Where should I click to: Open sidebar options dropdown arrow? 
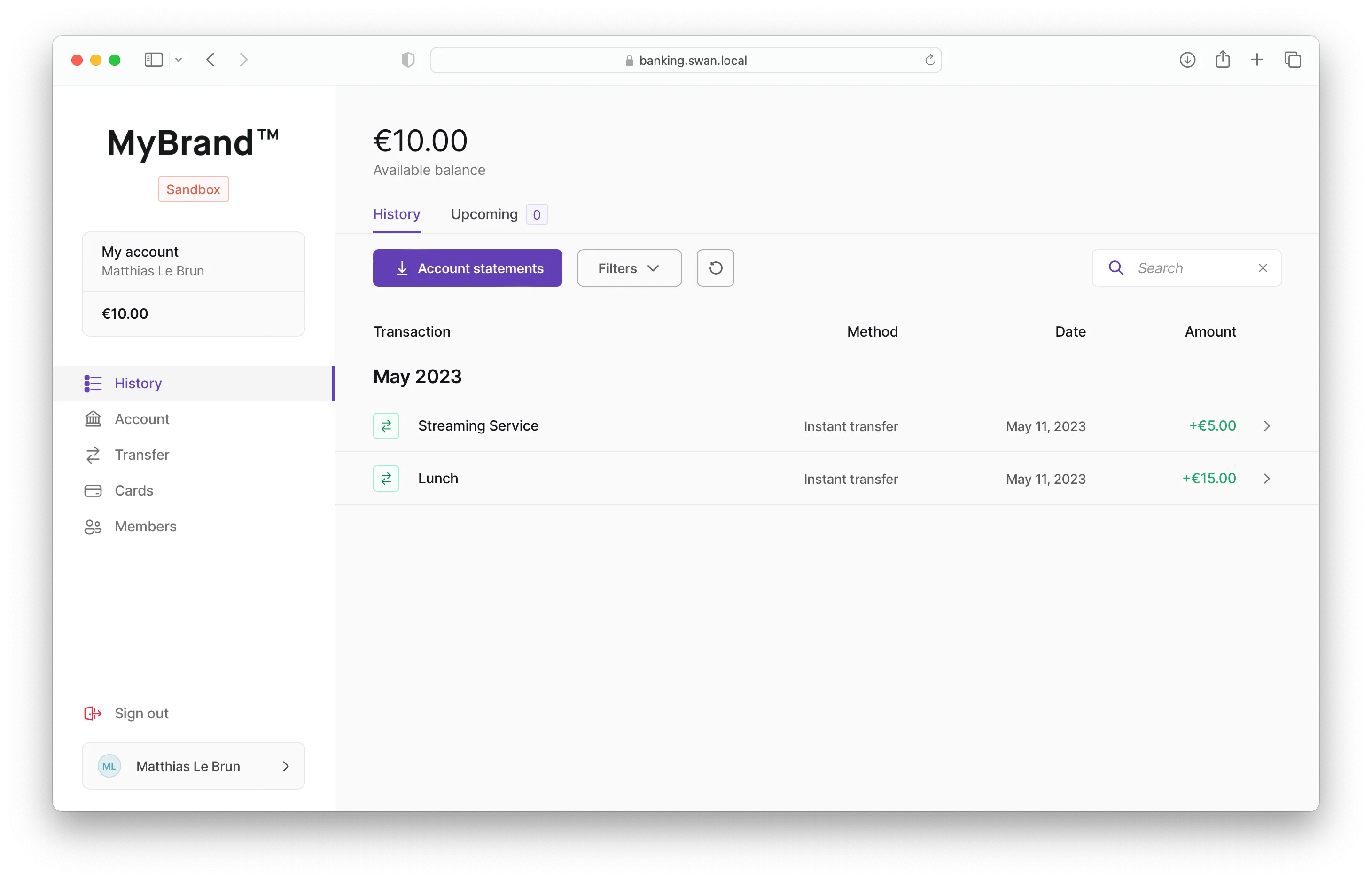tap(179, 60)
